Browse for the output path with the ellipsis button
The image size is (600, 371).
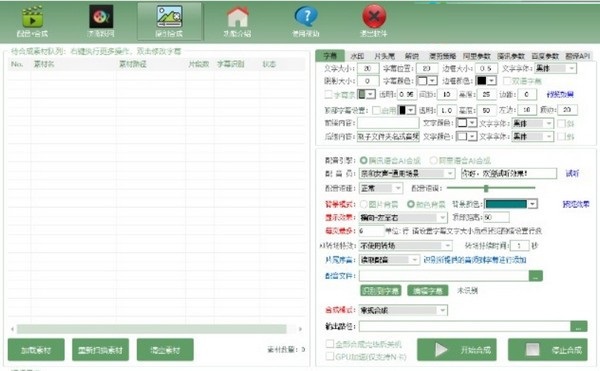[579, 326]
